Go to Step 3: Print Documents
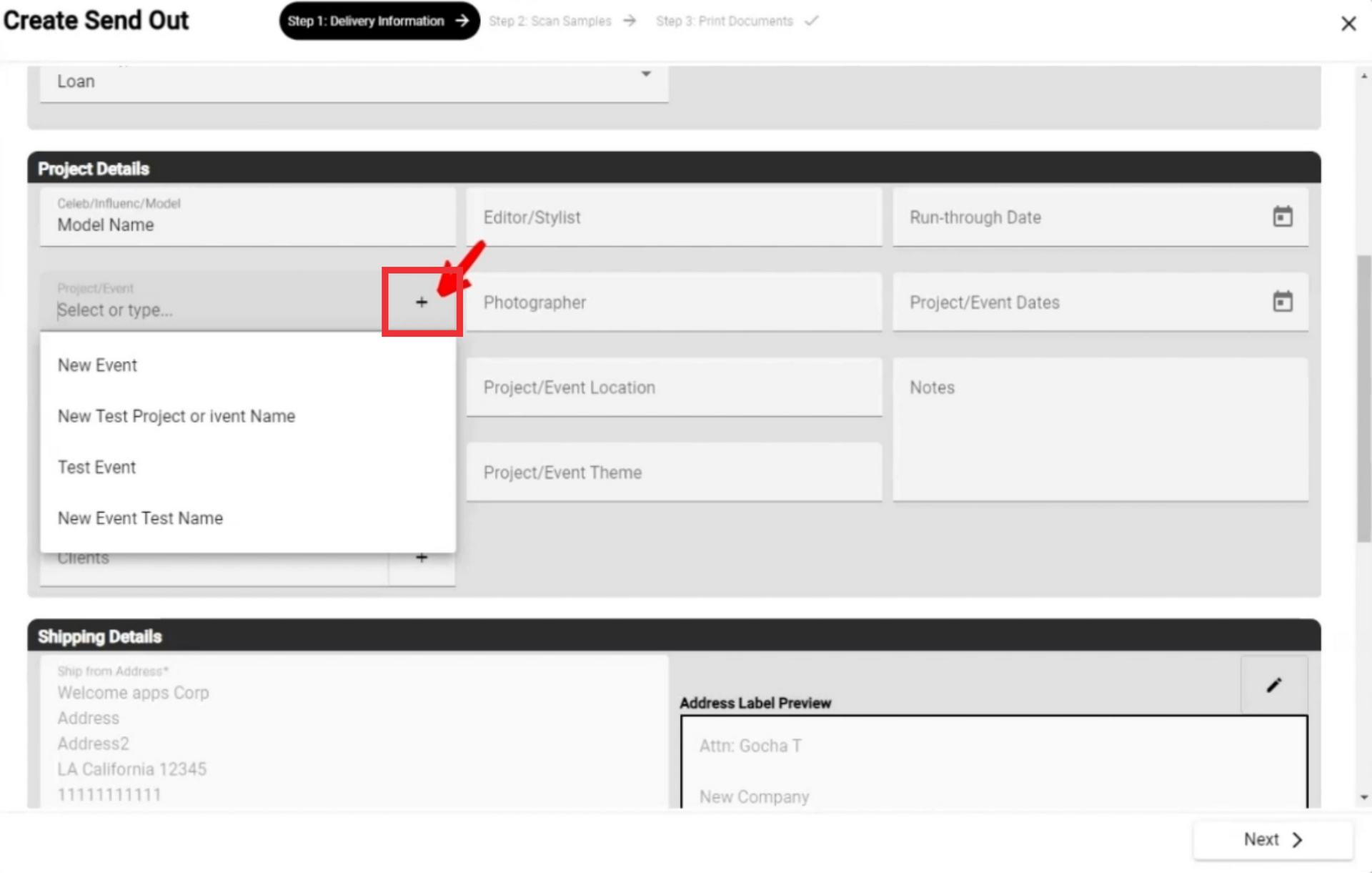Image resolution: width=1372 pixels, height=873 pixels. (737, 21)
